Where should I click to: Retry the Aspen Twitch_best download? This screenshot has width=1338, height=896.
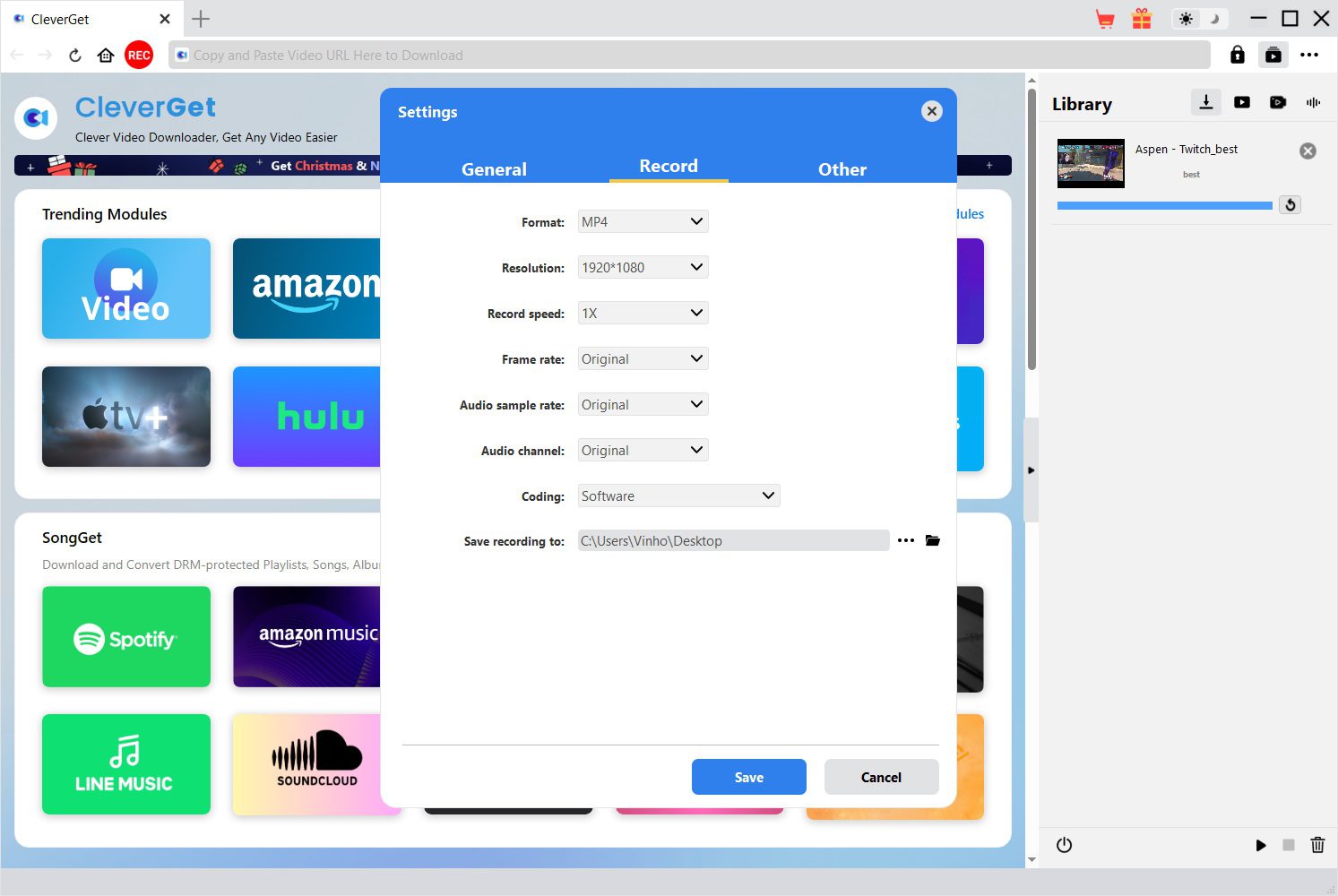[1290, 205]
